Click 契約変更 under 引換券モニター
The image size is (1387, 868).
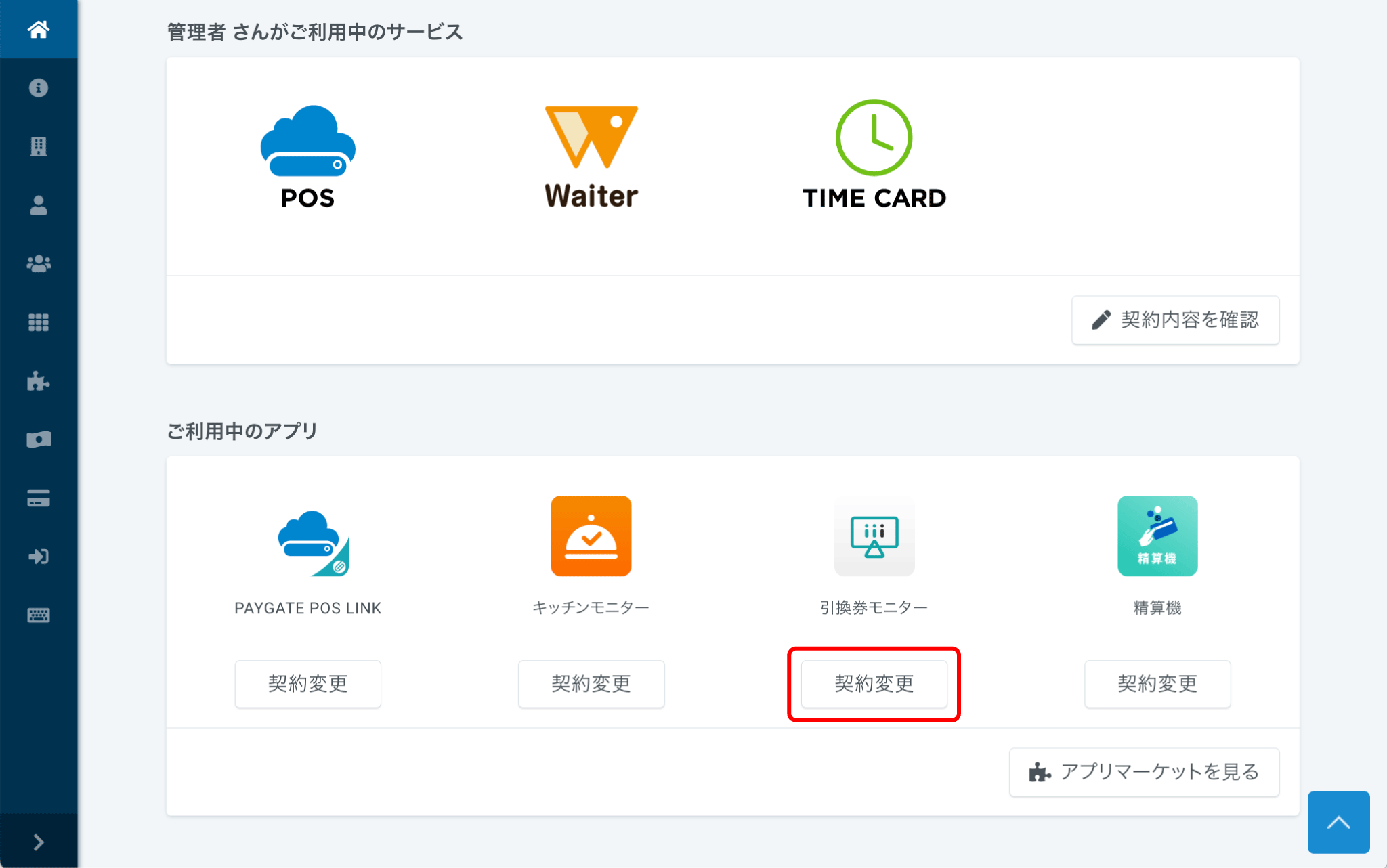pos(874,684)
